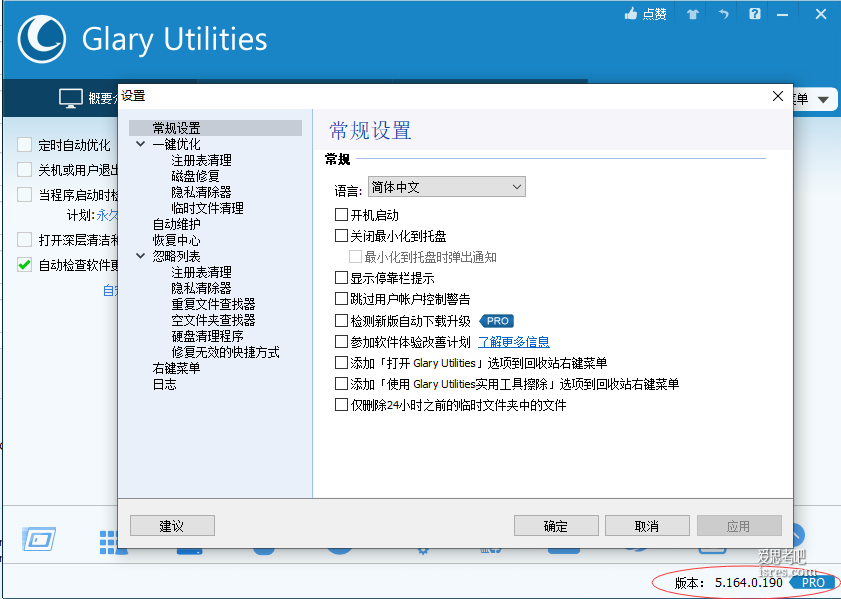
Task: Click the undo arrow icon in title bar
Action: tap(724, 14)
